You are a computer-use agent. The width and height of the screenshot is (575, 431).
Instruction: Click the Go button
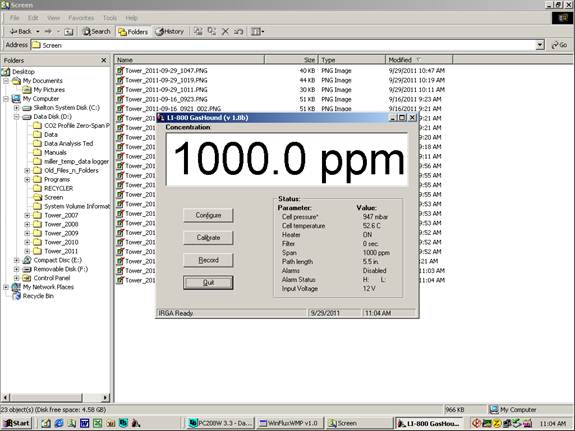coord(560,45)
